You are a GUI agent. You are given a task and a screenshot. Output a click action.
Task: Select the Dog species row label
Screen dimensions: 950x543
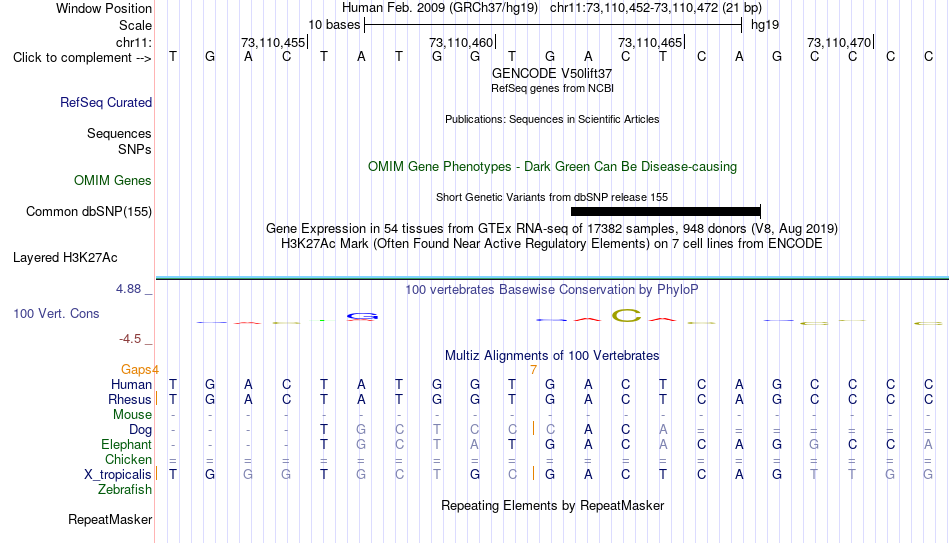pos(140,430)
